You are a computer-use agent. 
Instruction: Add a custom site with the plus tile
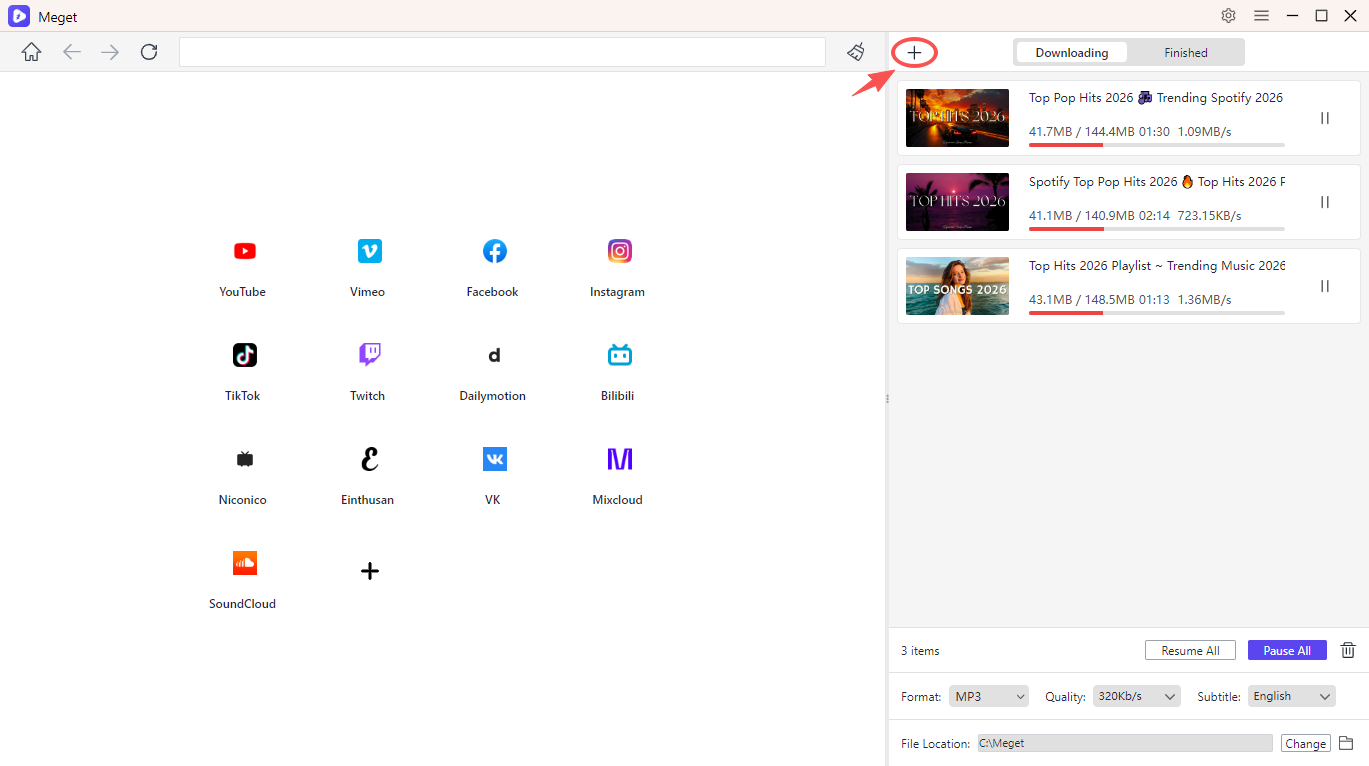(369, 570)
